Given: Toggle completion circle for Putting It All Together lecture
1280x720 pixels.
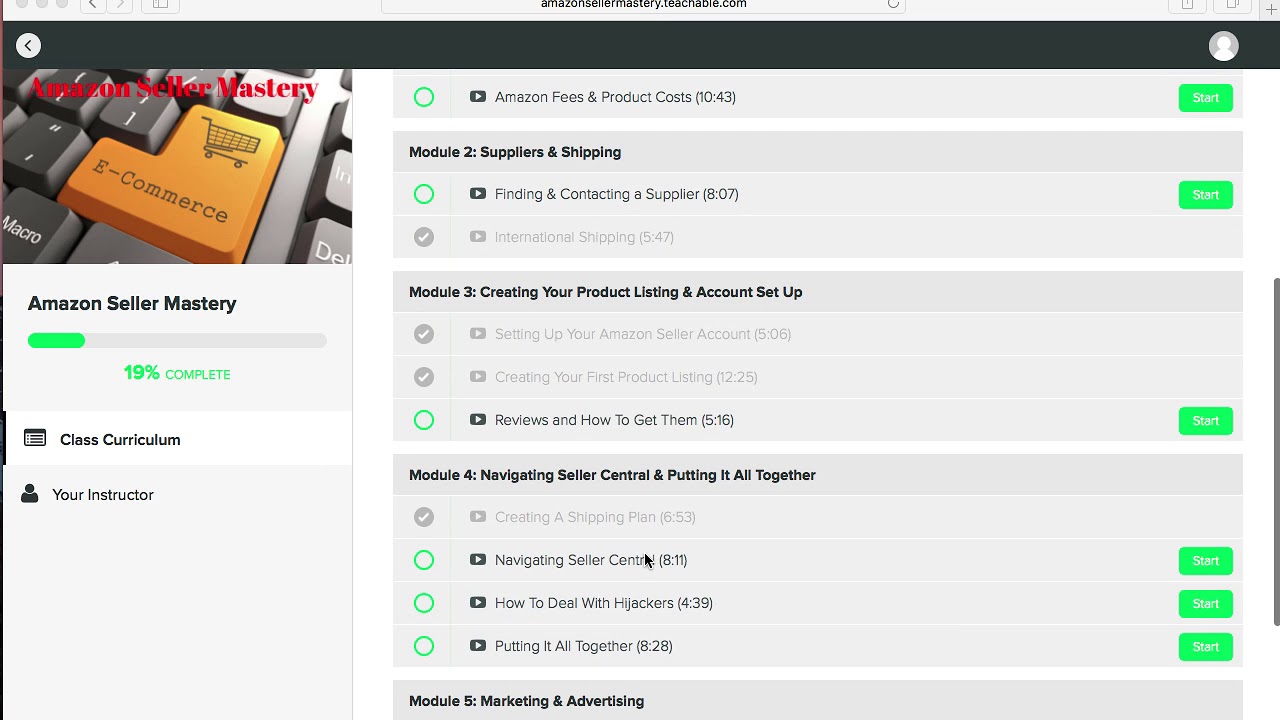Looking at the screenshot, I should (x=424, y=646).
